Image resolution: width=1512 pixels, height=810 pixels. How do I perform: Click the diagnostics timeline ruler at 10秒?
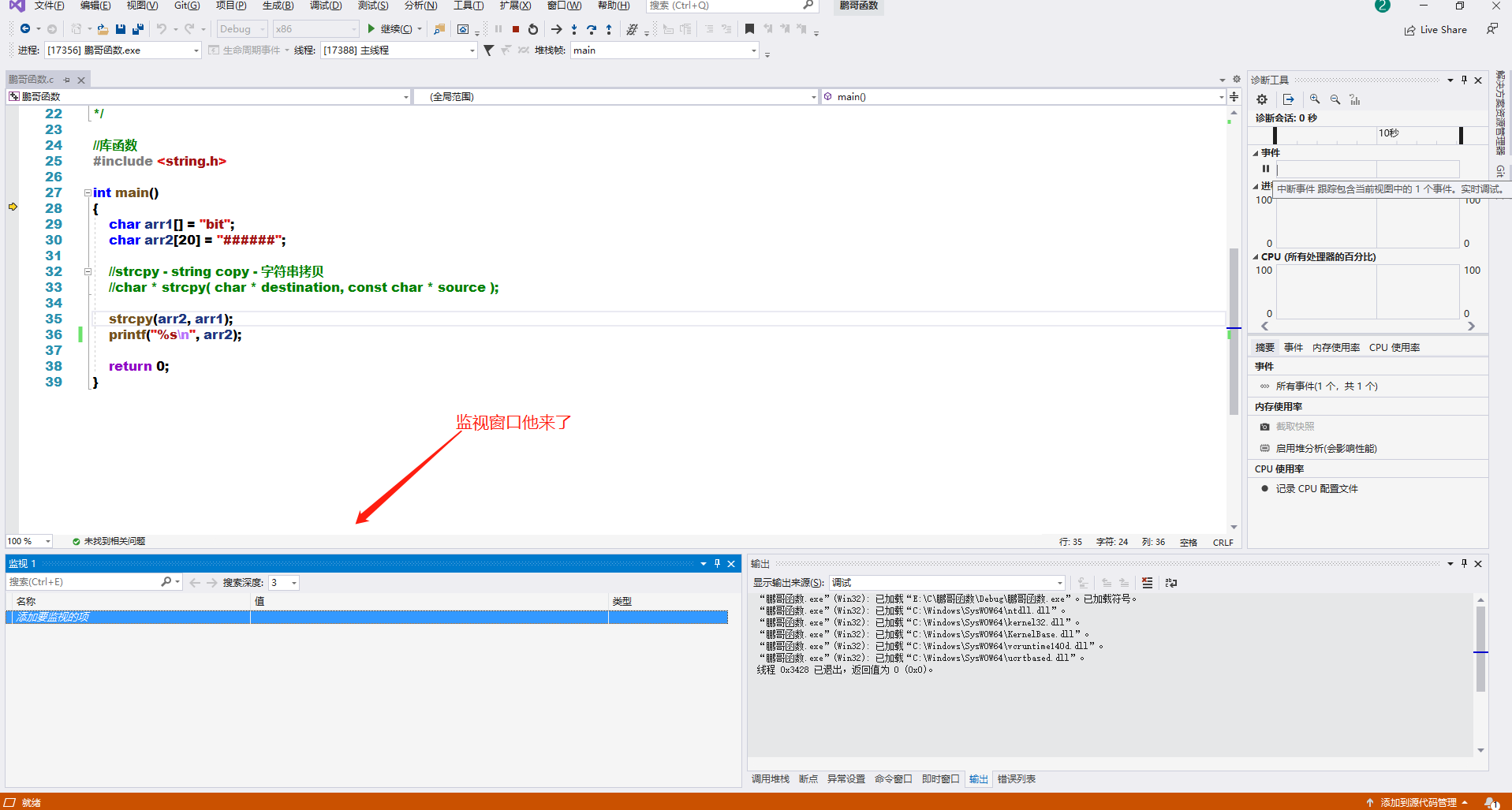point(1388,133)
